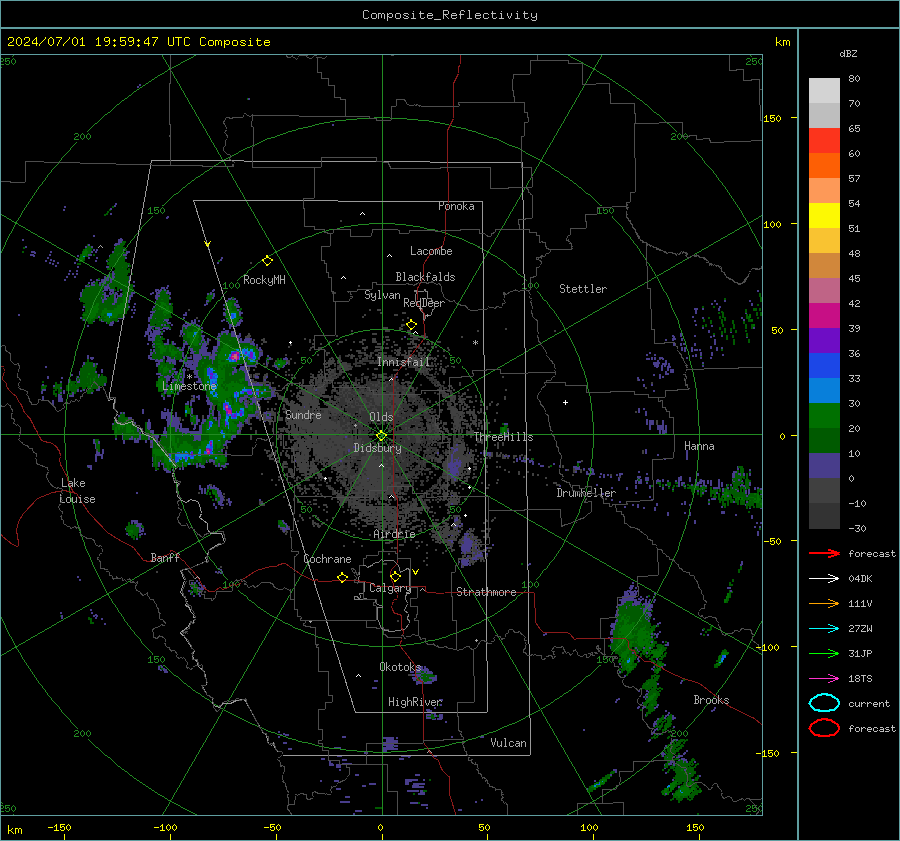Click the red forecast arrow in the legend

point(824,553)
